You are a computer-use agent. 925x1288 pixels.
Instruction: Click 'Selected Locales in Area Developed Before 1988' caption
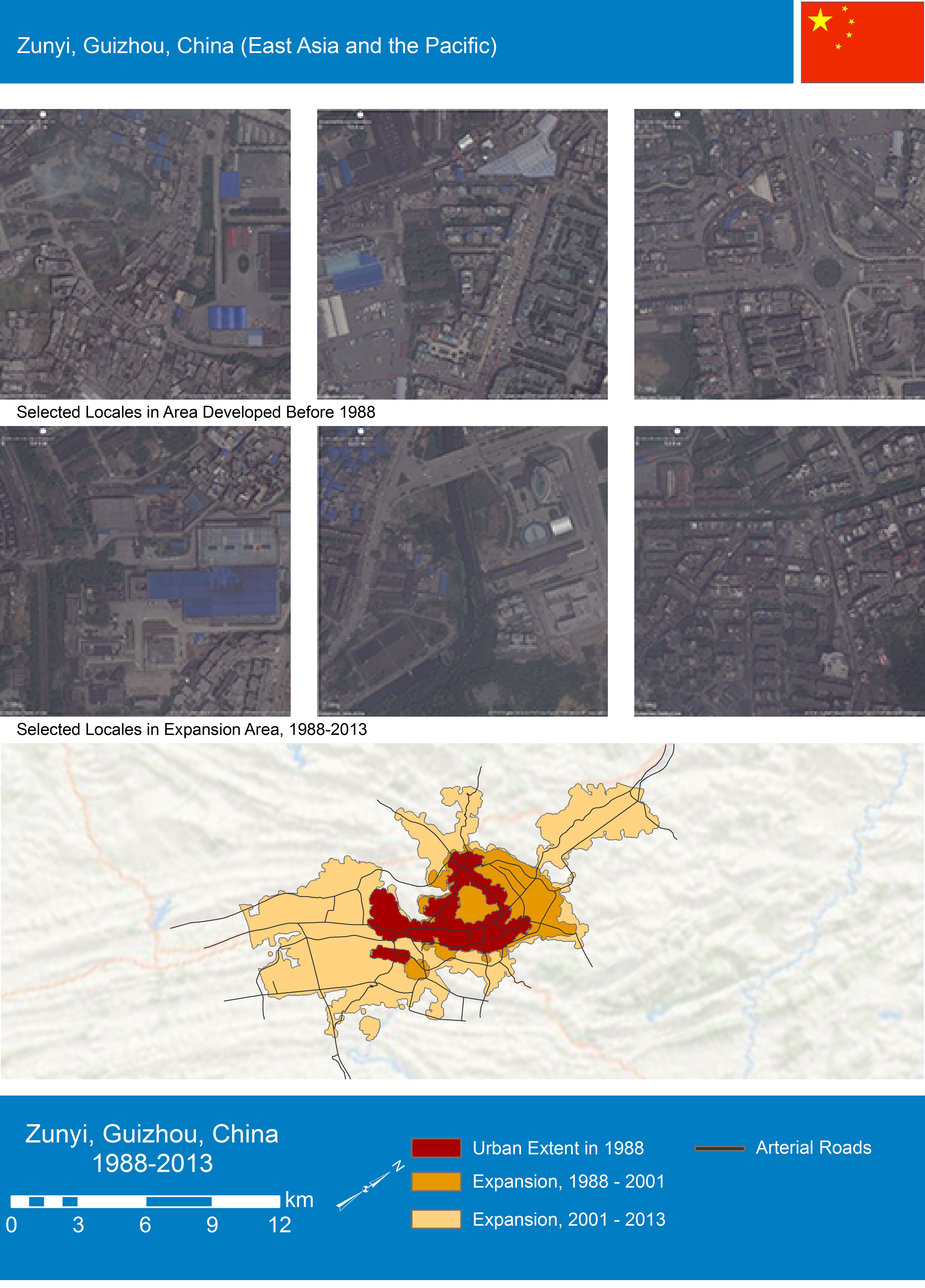pyautogui.click(x=196, y=412)
